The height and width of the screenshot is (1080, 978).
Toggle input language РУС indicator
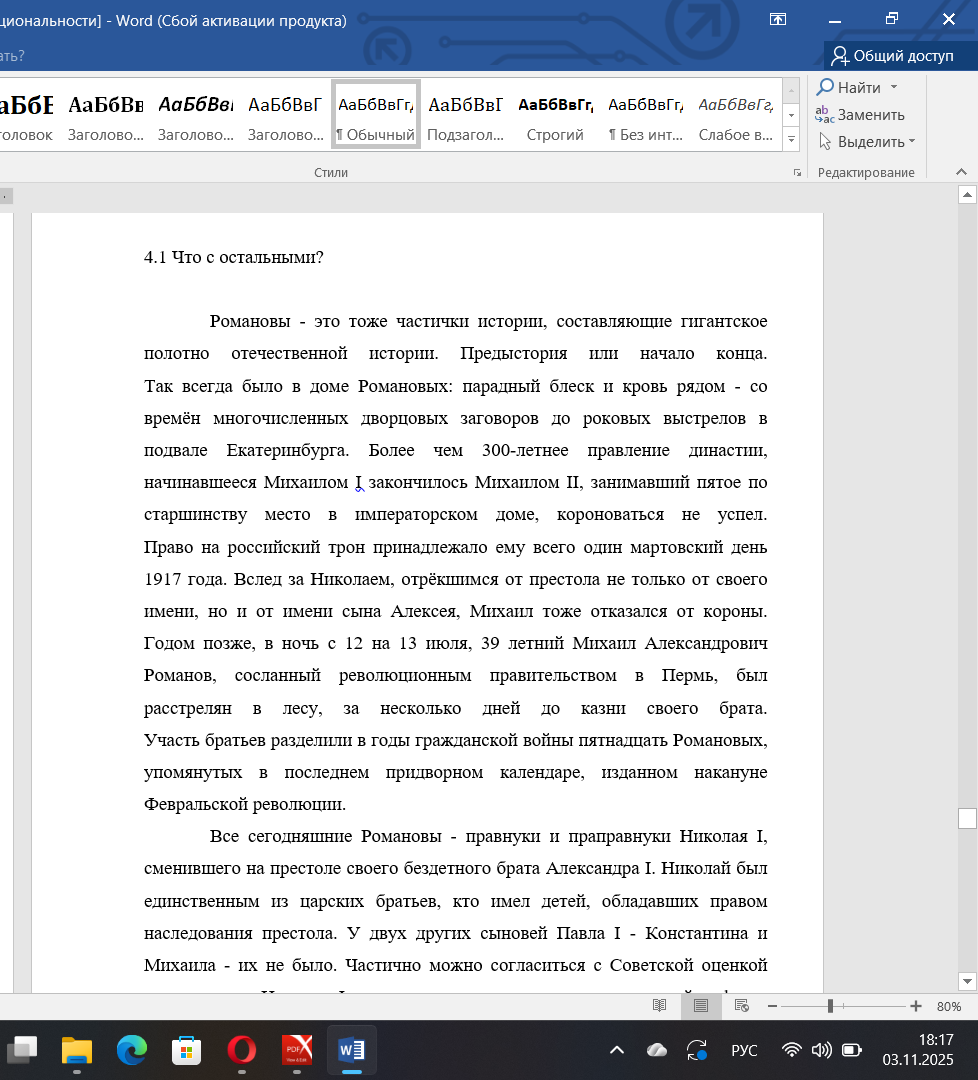(x=744, y=1050)
